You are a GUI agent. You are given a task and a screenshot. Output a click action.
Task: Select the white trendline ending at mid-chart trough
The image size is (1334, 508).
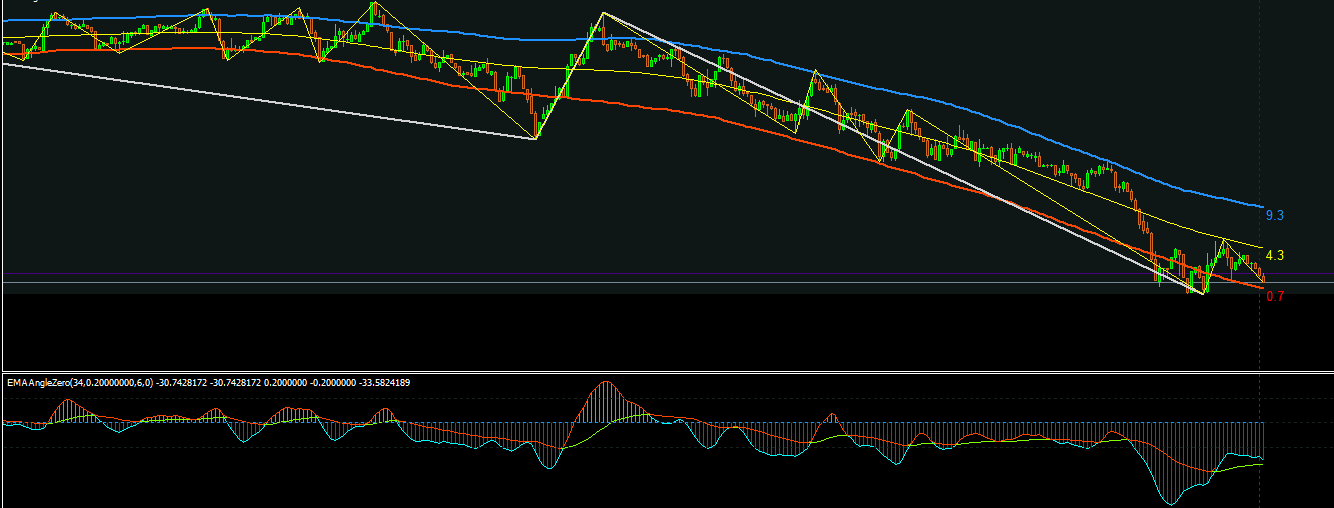click(x=270, y=101)
